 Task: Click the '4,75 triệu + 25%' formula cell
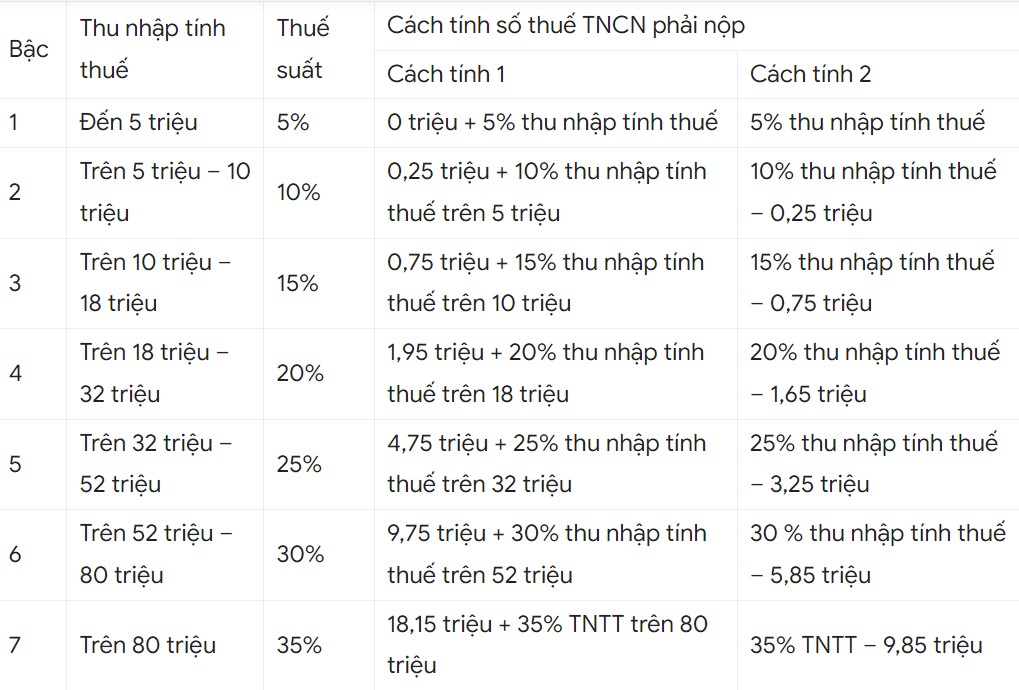[546, 464]
